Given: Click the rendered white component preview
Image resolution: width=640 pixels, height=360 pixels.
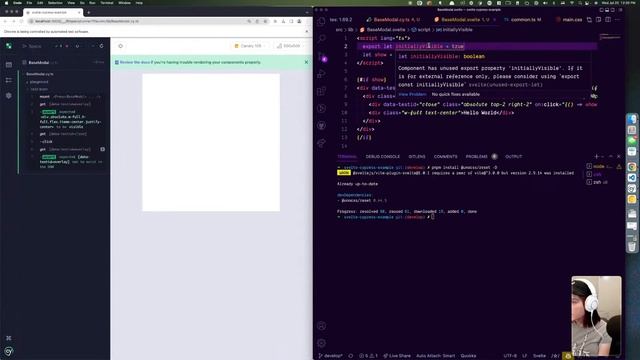Looking at the screenshot, I should 211,142.
